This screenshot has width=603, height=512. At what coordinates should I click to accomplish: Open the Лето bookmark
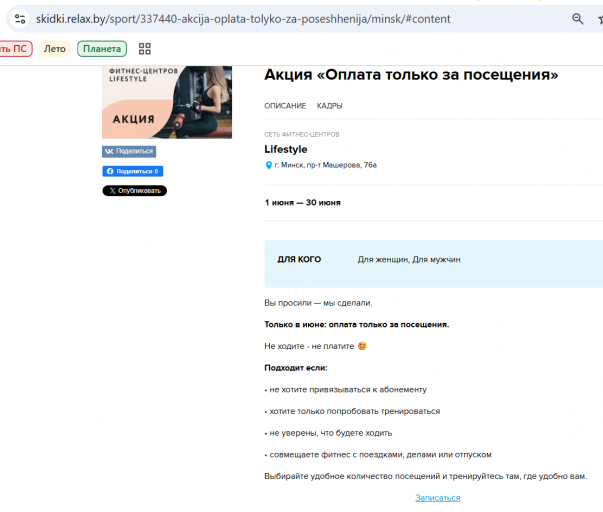pos(55,49)
